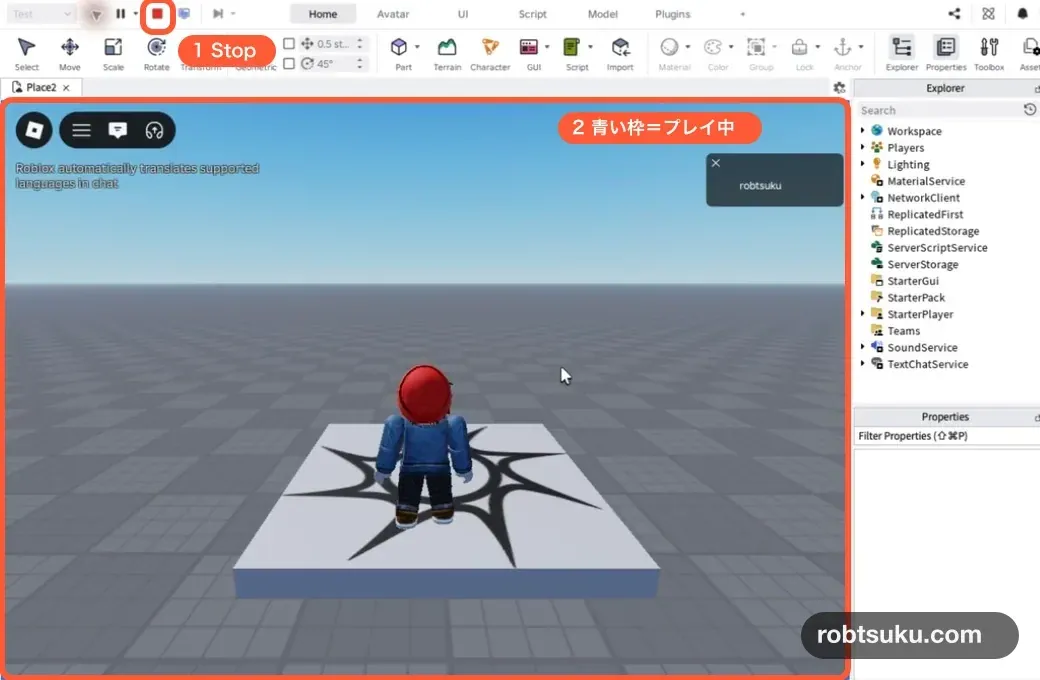This screenshot has width=1040, height=680.
Task: Switch to the UI tab
Action: point(463,14)
